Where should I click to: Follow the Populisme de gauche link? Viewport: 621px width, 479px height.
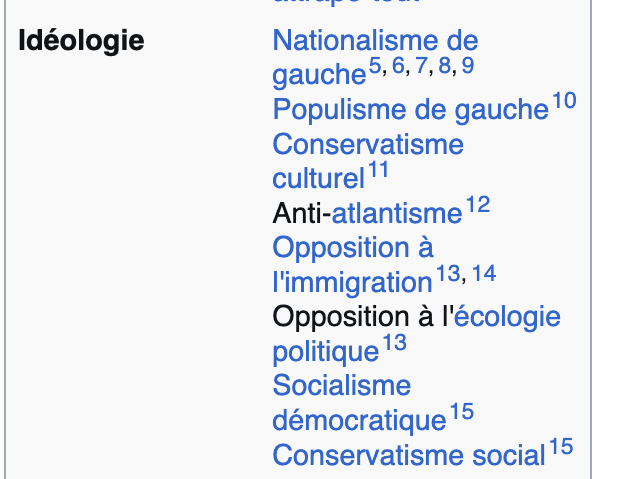click(x=410, y=109)
